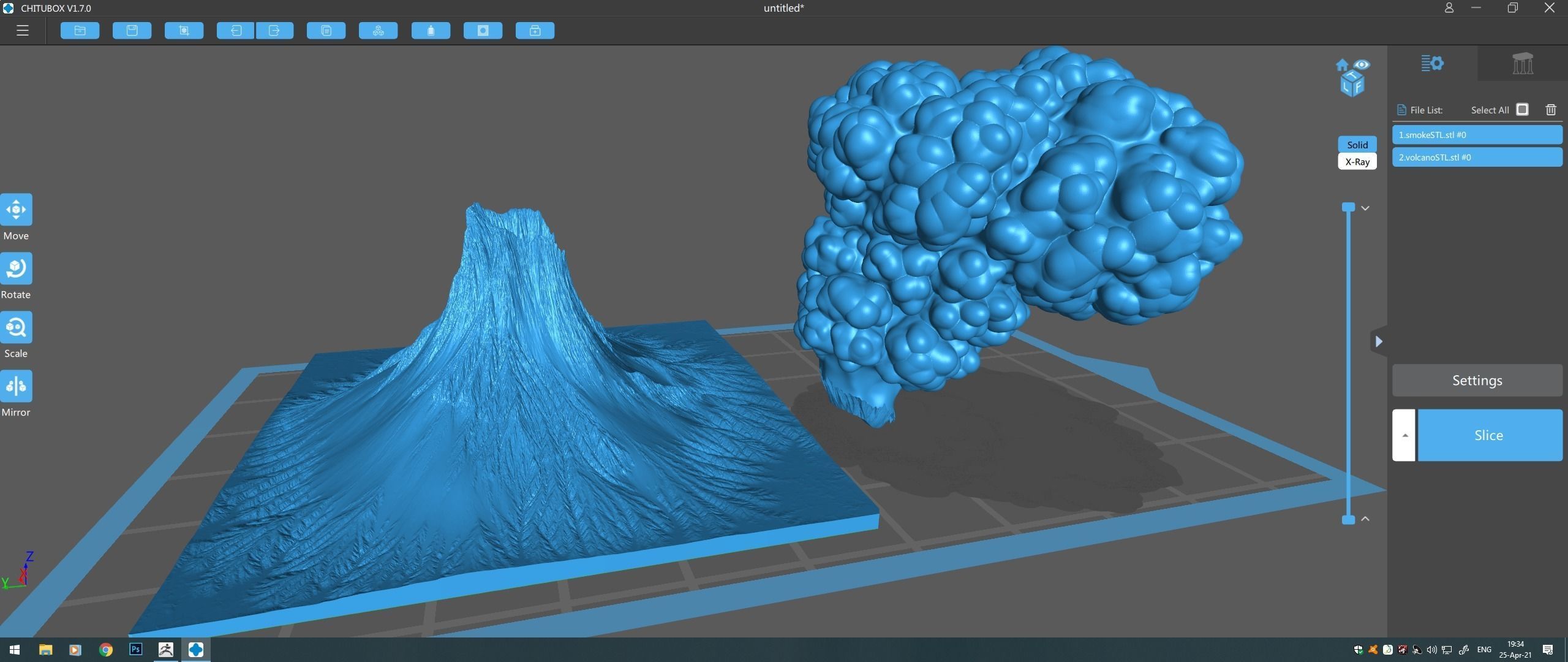Reset view with the home icon
This screenshot has height=662, width=1568.
click(1342, 64)
